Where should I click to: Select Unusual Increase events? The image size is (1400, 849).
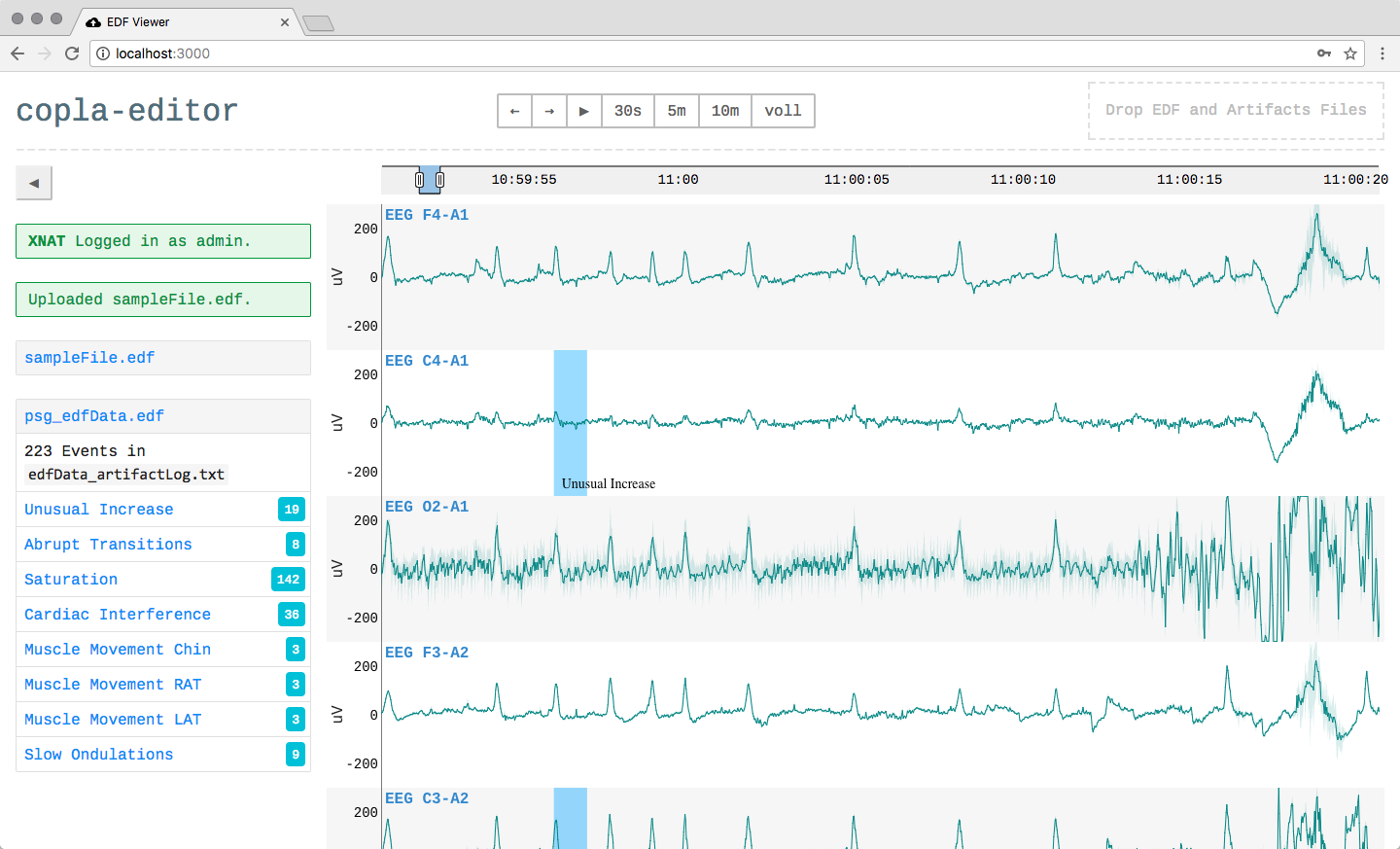[x=163, y=510]
